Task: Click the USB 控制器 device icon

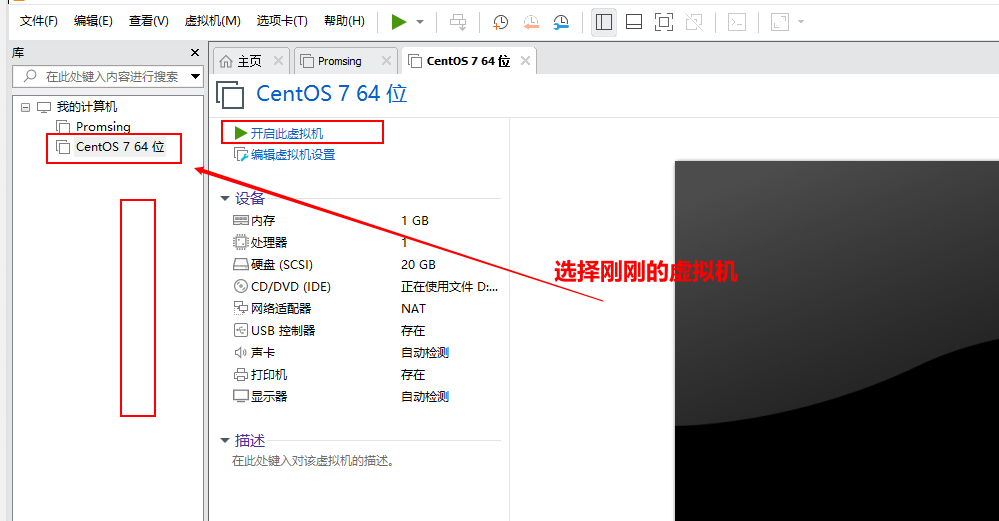Action: point(241,331)
